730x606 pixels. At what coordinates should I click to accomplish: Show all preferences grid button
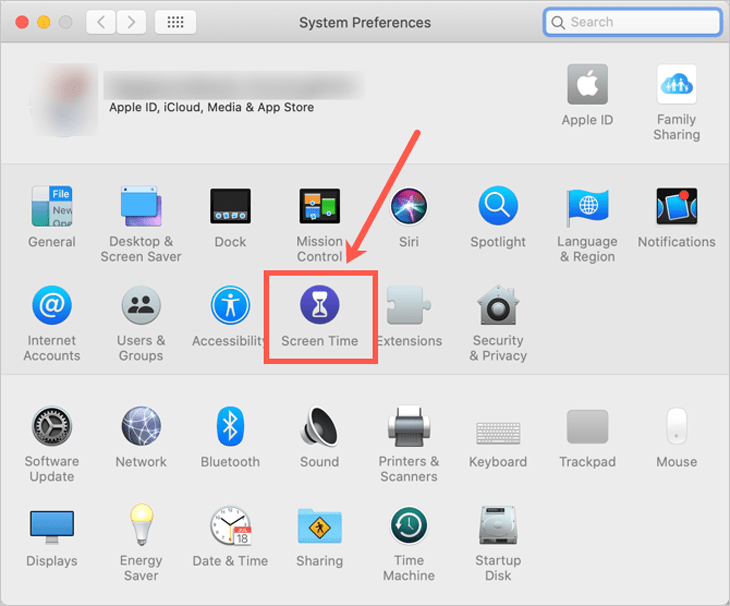tap(175, 22)
